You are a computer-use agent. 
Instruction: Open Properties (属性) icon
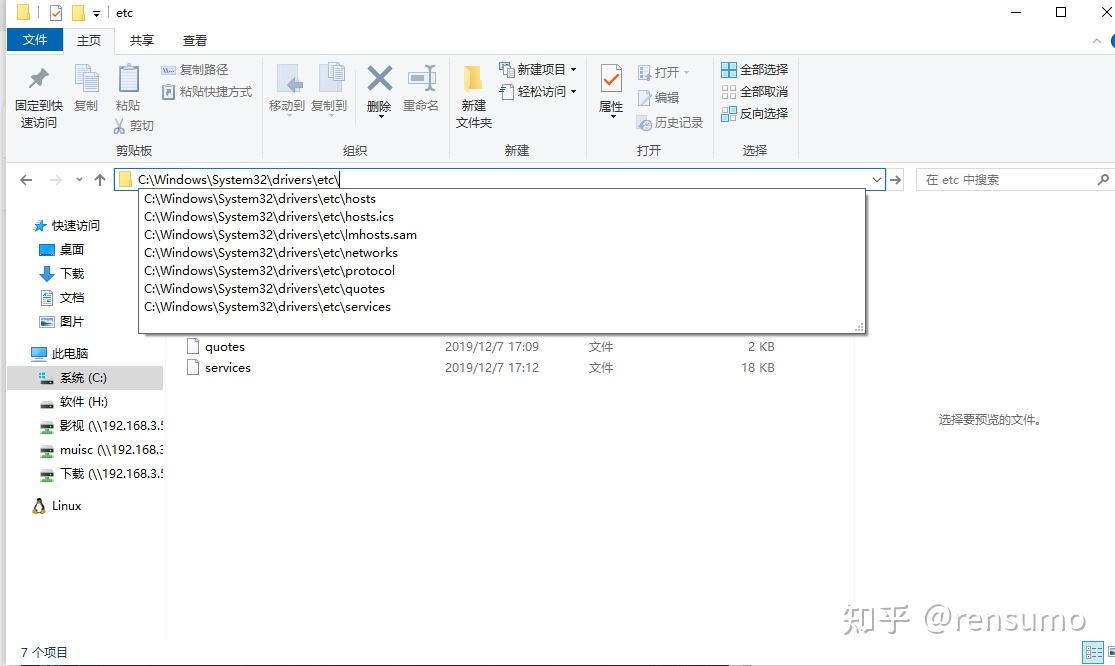611,78
